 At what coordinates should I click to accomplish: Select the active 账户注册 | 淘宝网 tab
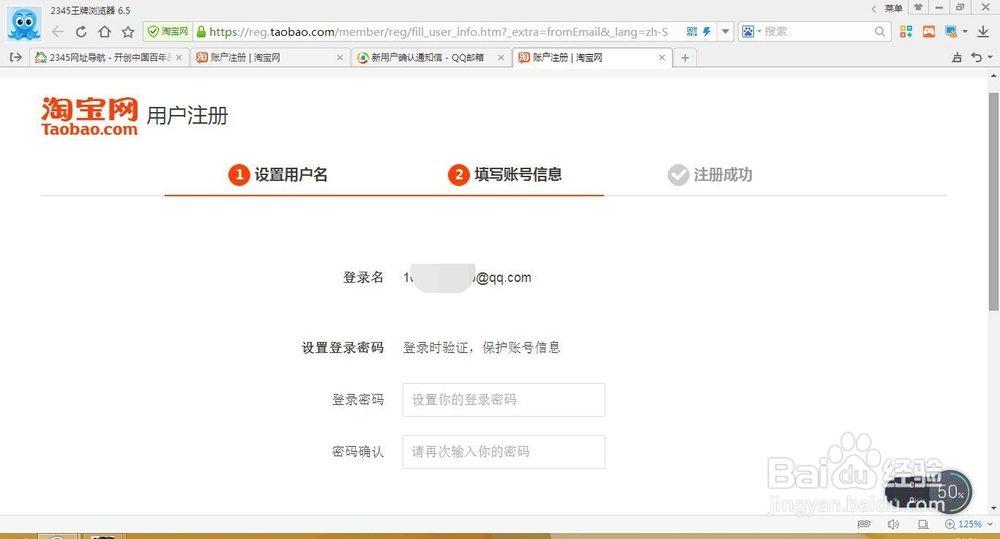click(590, 57)
